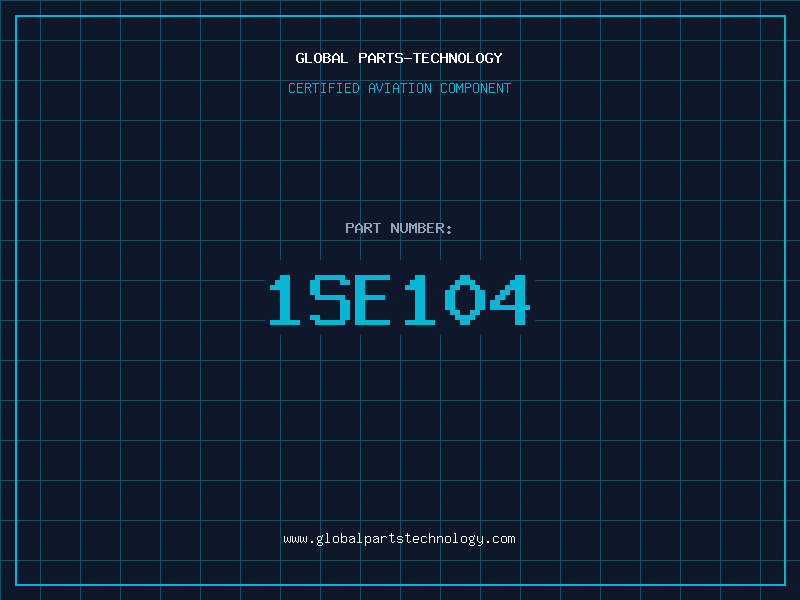This screenshot has width=800, height=600.
Task: Click the www prefix of the website address
Action: pyautogui.click(x=295, y=539)
